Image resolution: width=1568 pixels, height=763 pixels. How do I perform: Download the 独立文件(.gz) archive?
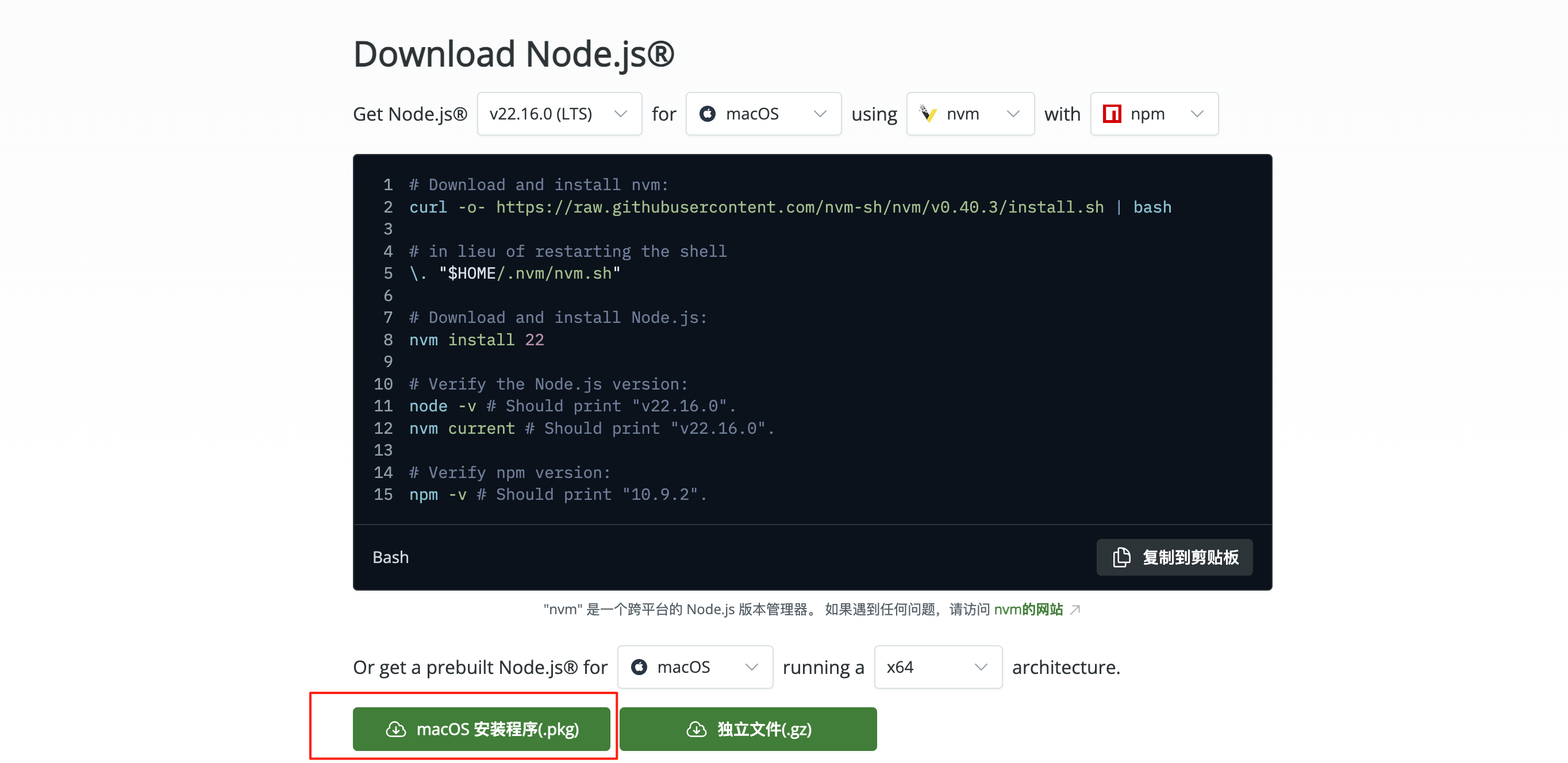tap(748, 729)
